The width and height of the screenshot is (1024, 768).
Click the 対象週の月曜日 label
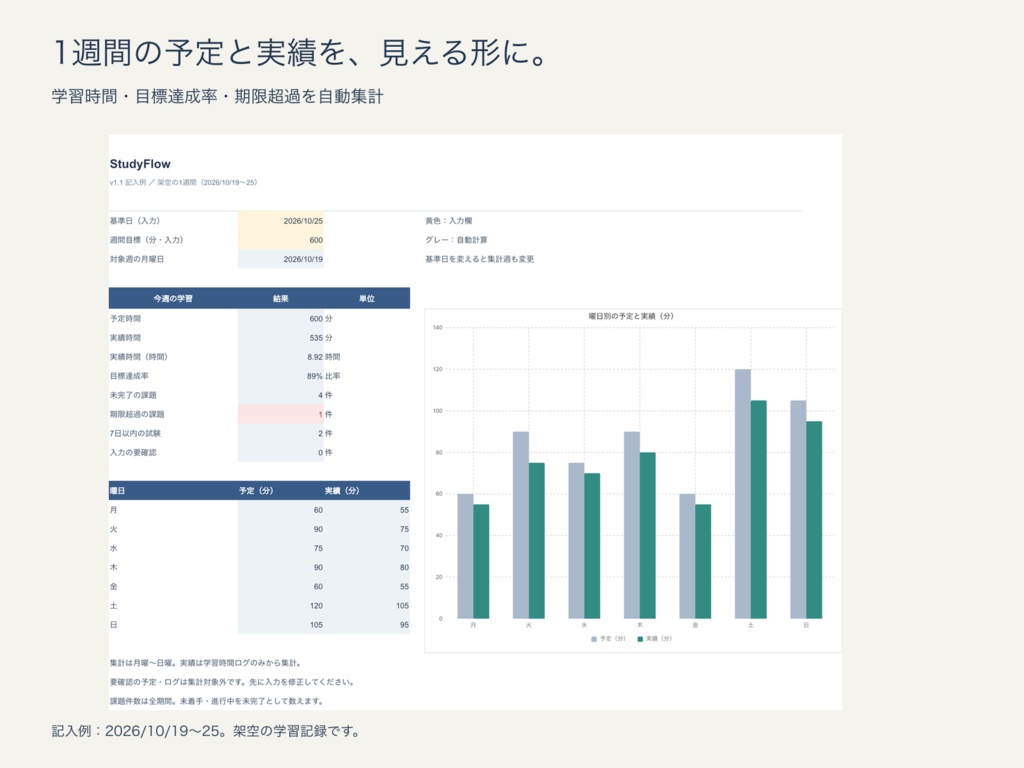coord(136,259)
